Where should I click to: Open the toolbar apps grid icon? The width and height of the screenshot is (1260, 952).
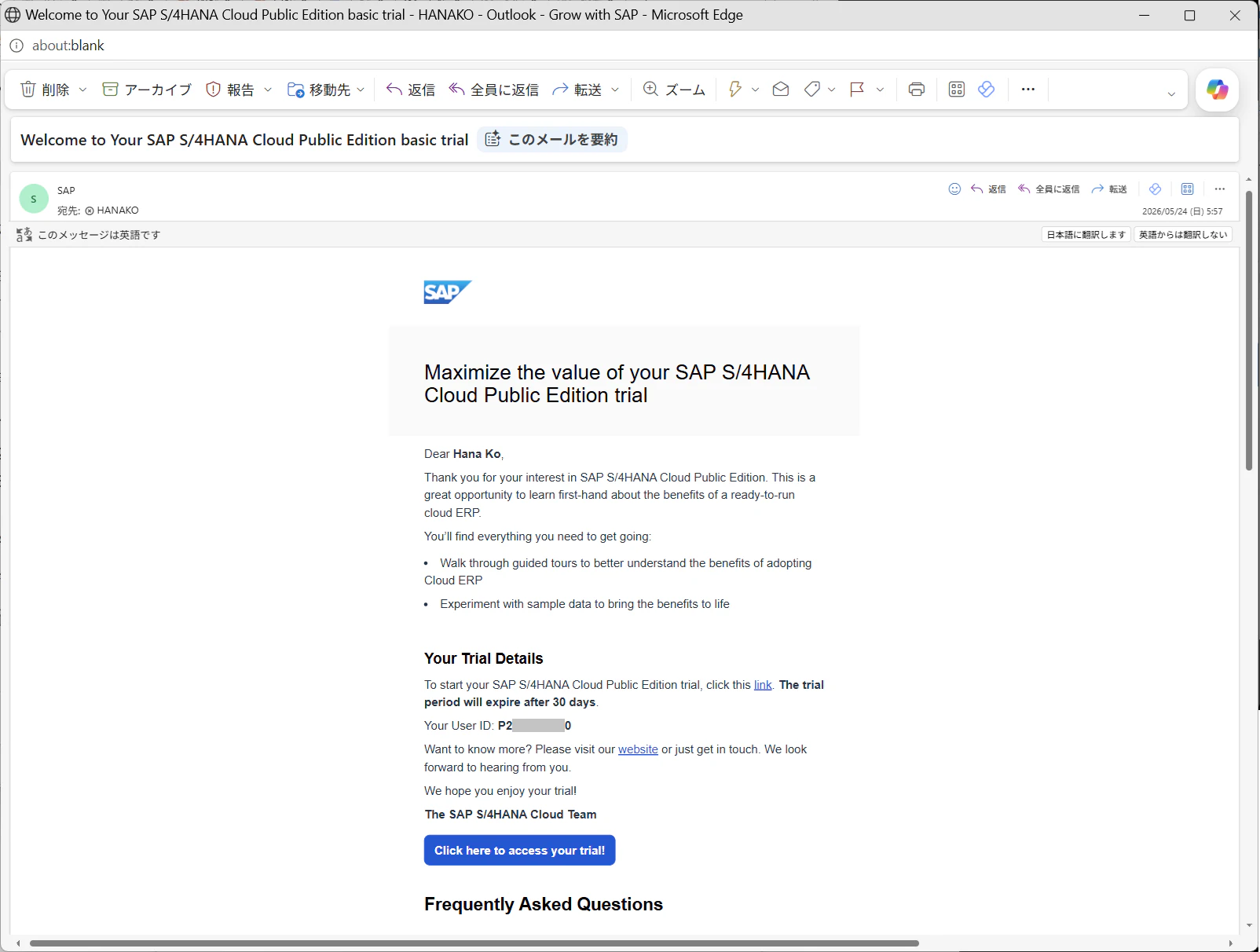point(957,90)
